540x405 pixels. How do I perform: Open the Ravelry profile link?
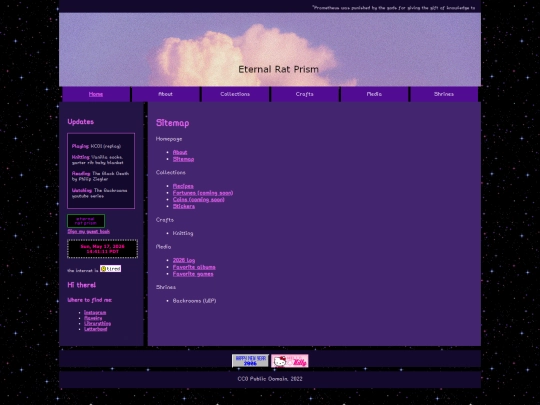tap(93, 318)
